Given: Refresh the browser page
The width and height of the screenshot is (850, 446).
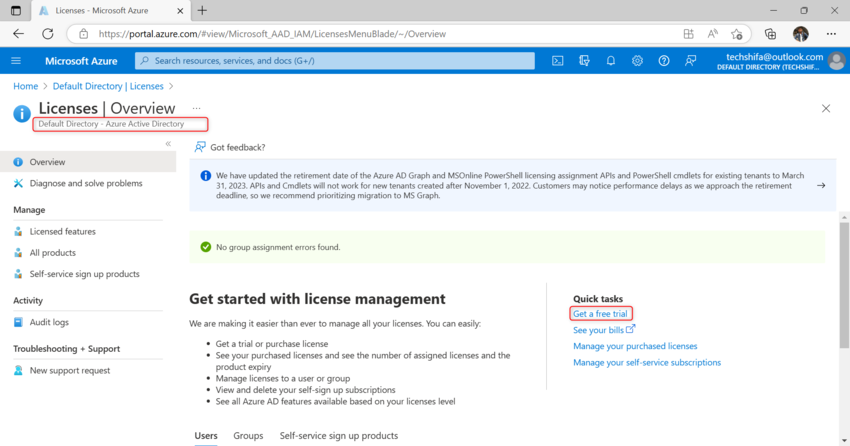Looking at the screenshot, I should (x=48, y=34).
